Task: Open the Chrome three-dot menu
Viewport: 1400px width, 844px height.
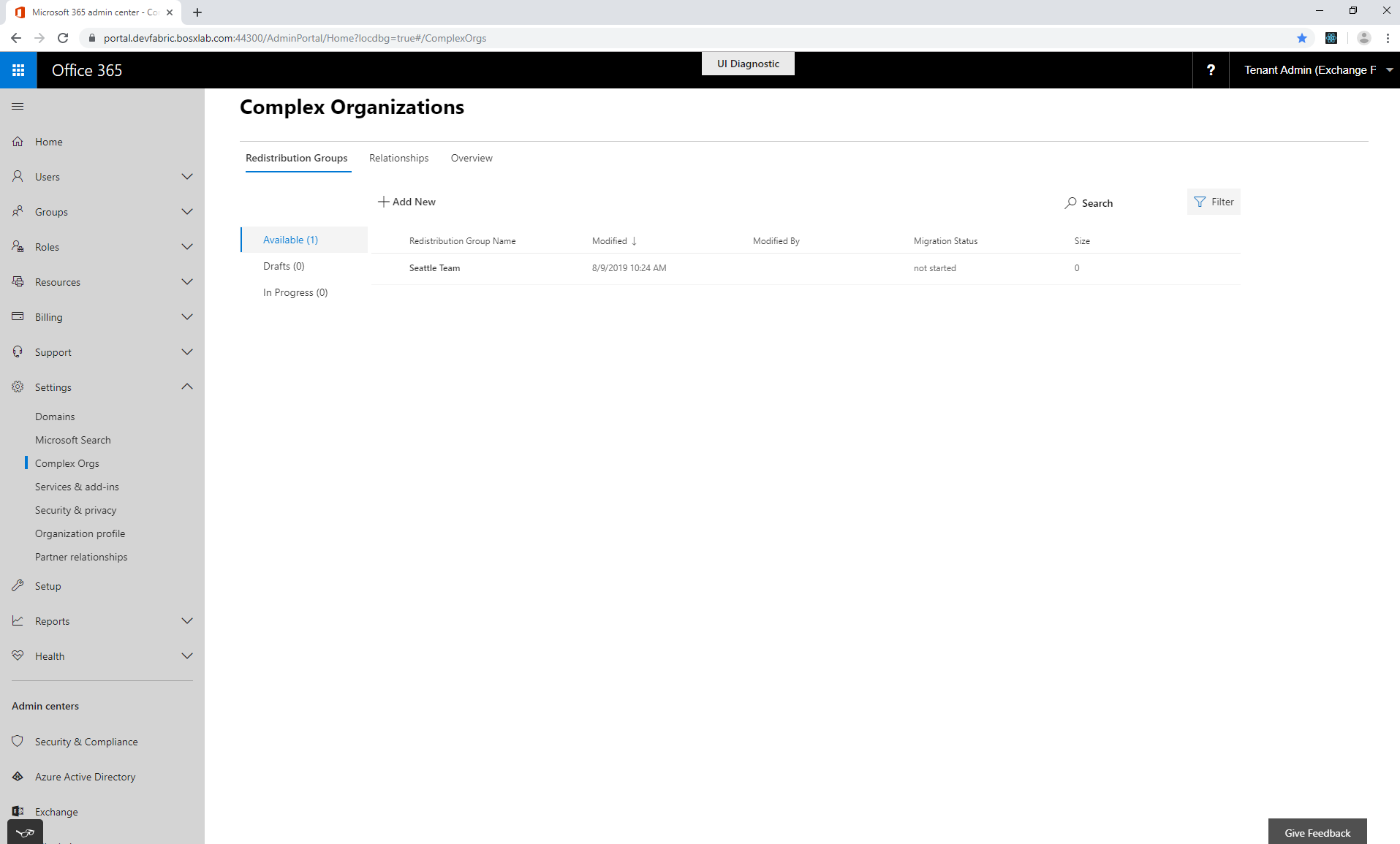Action: pos(1388,38)
